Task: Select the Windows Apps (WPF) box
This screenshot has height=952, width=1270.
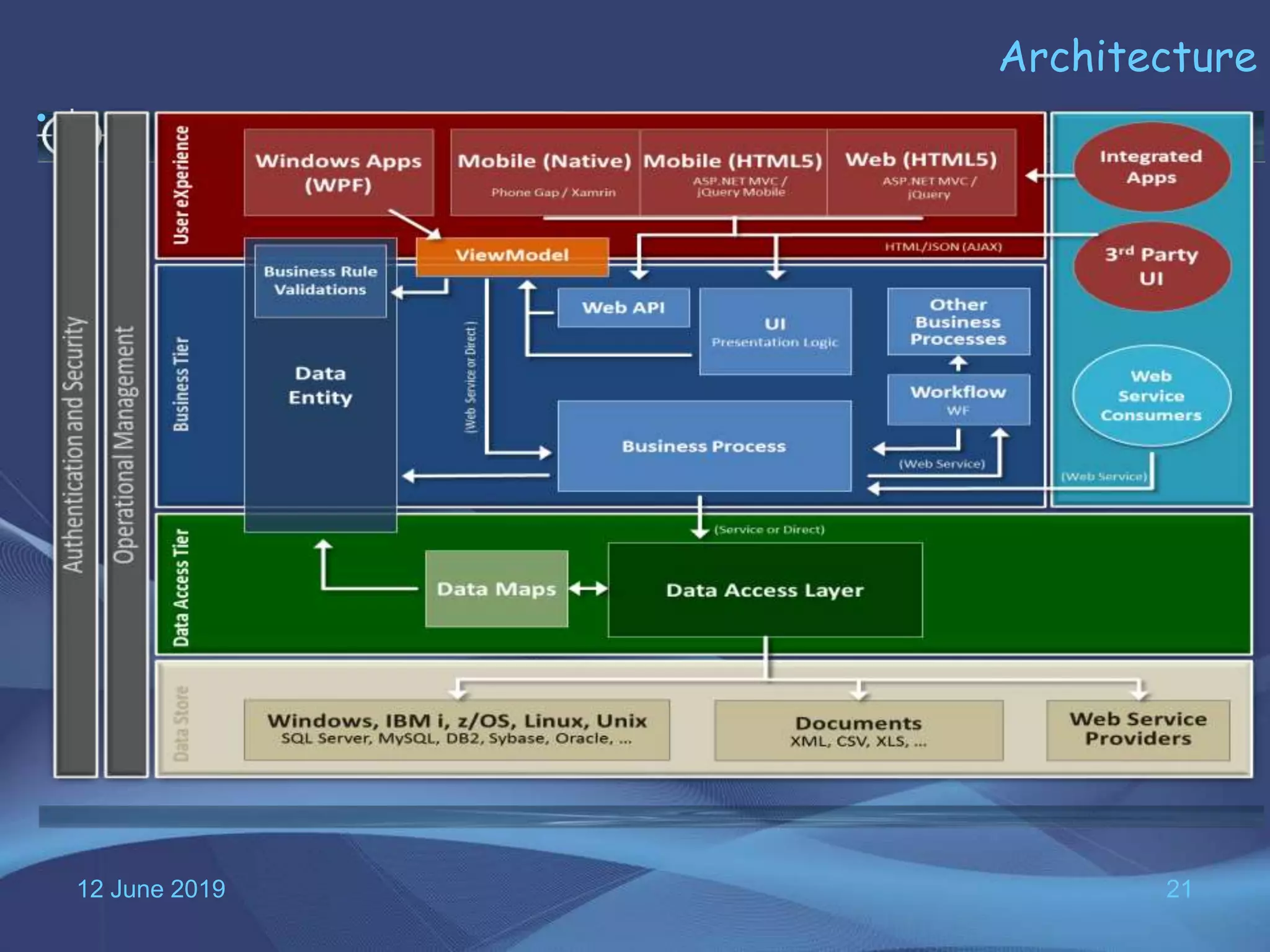Action: [x=339, y=172]
